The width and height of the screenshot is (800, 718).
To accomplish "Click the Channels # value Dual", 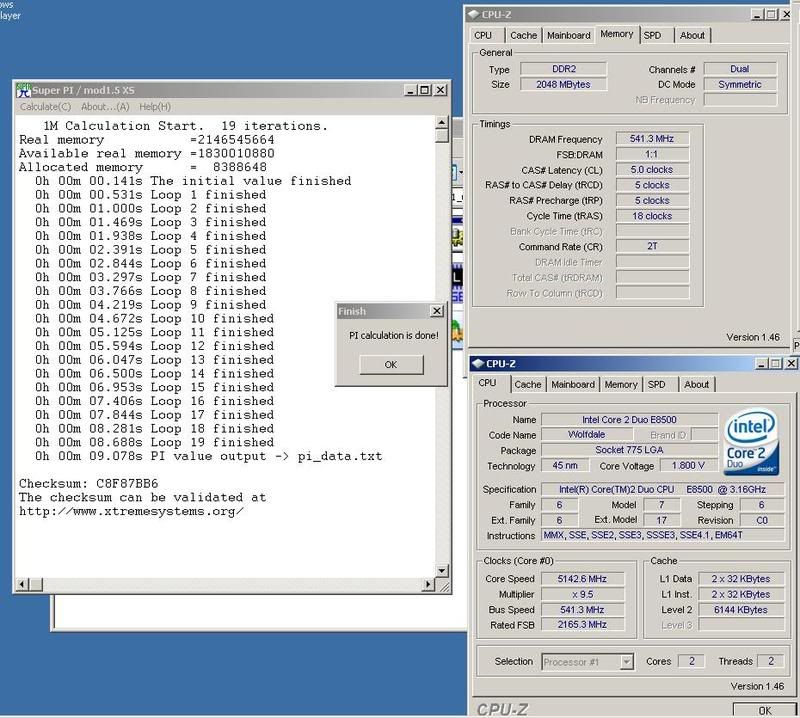I will tap(740, 69).
